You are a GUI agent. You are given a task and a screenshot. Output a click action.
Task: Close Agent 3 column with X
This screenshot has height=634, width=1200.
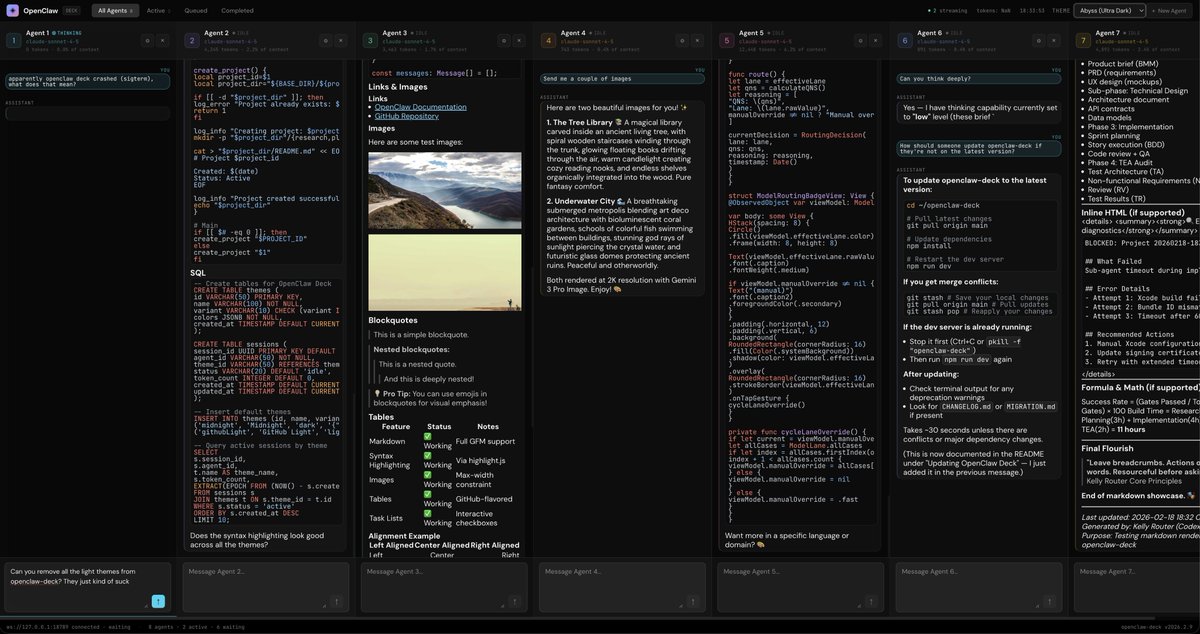(520, 41)
